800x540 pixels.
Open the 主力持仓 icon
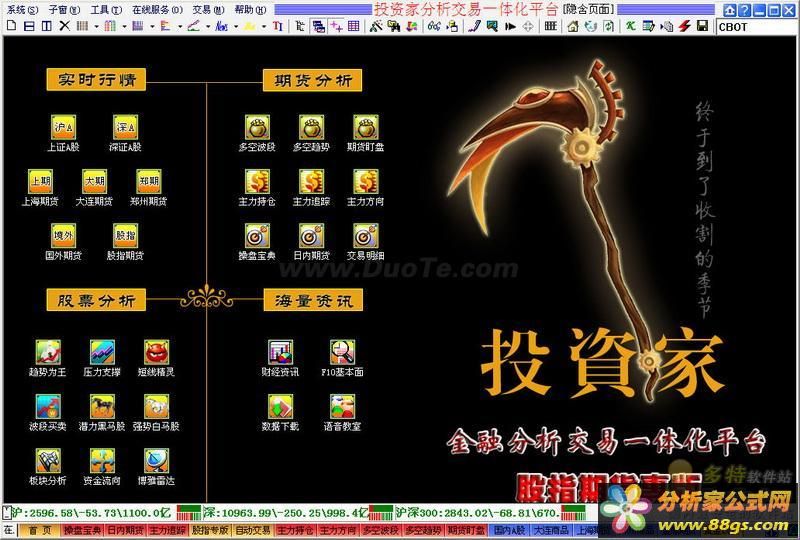click(257, 182)
